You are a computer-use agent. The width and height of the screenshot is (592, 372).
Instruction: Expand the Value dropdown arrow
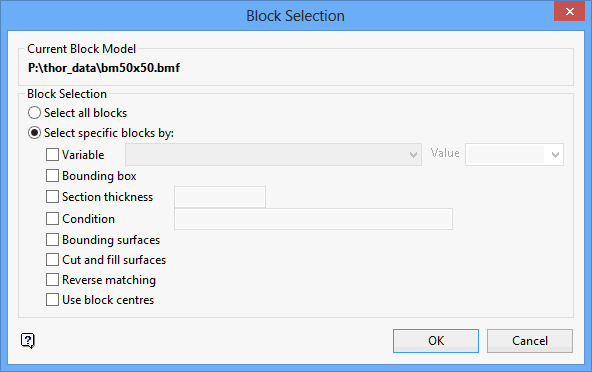pyautogui.click(x=555, y=154)
